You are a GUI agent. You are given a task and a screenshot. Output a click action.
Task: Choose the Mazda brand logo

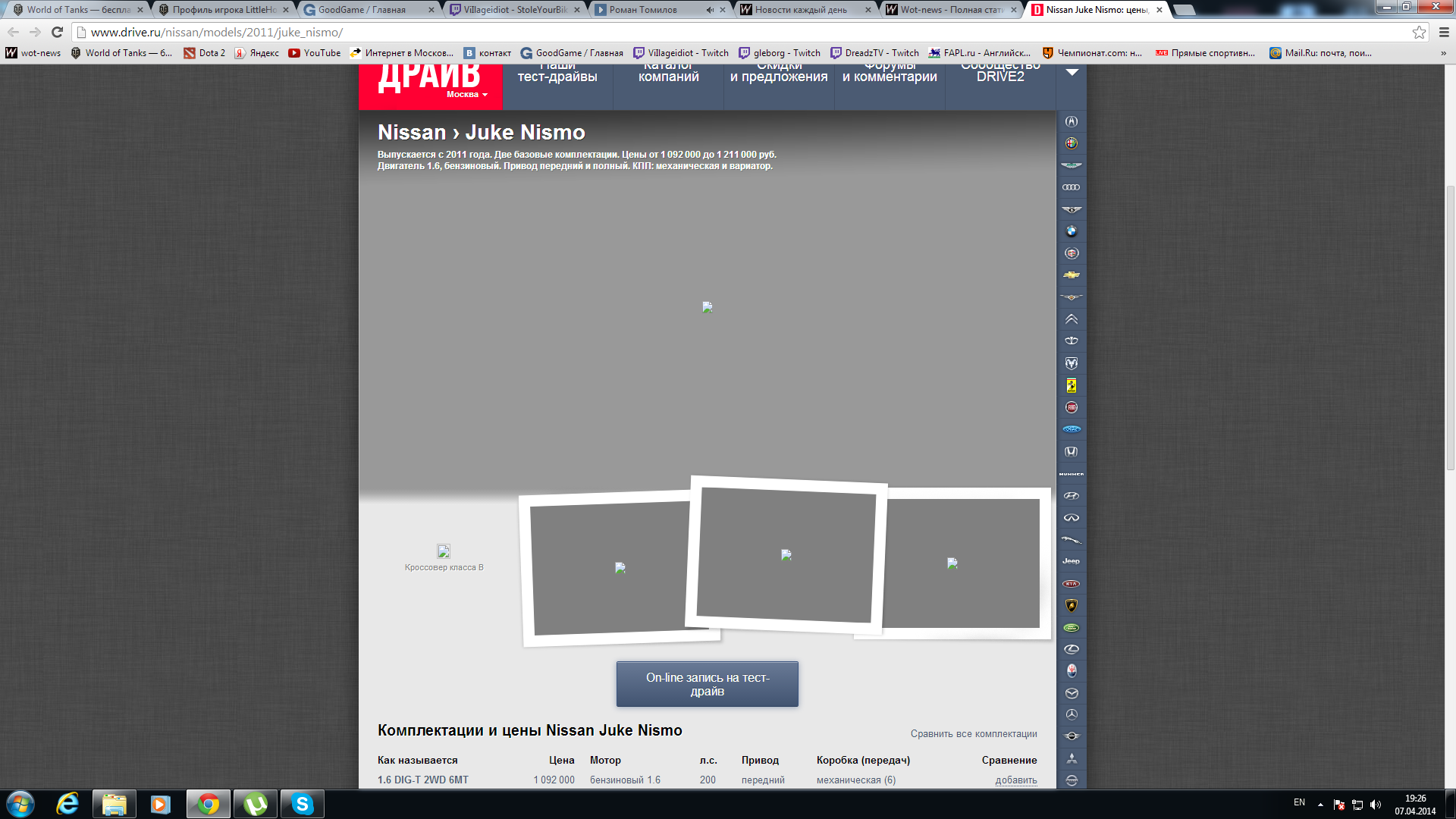point(1072,693)
